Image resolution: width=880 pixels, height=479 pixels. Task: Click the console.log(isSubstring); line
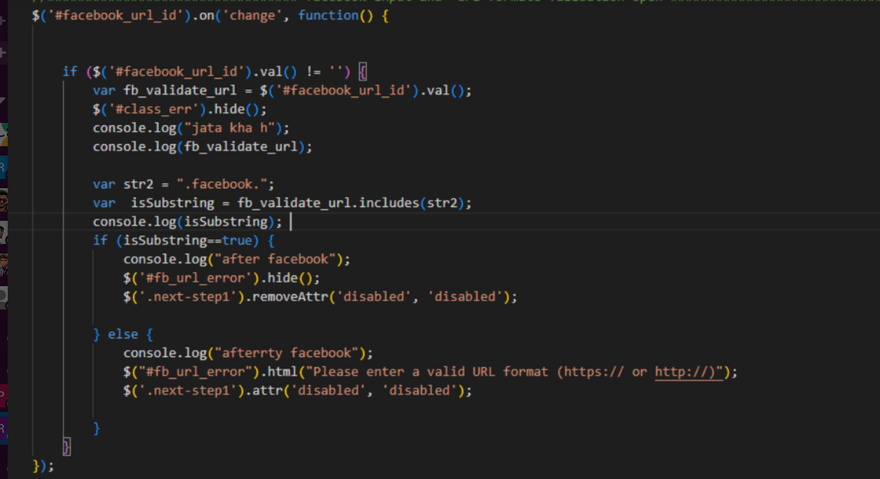pyautogui.click(x=187, y=222)
